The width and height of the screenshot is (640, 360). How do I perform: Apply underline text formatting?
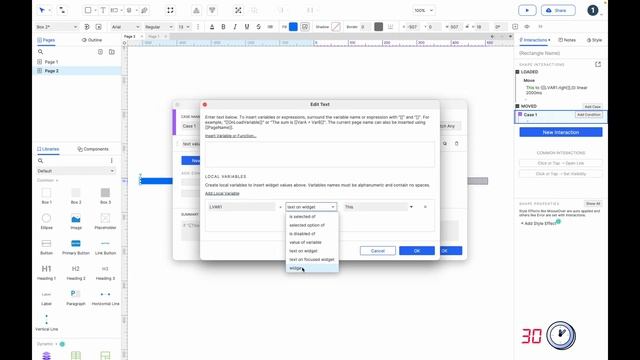point(247,27)
